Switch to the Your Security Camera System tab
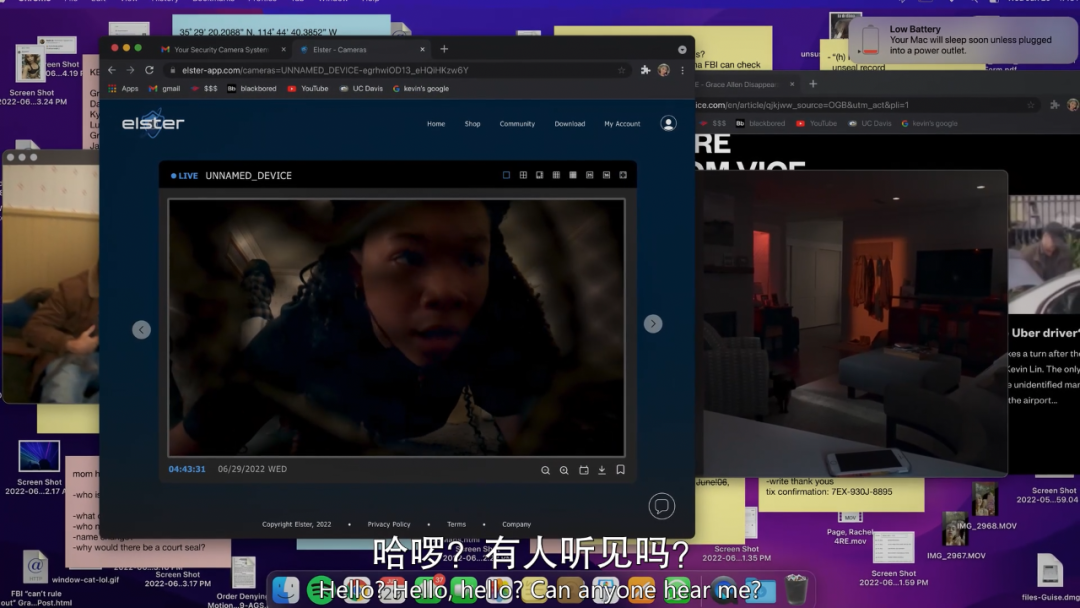Image resolution: width=1080 pixels, height=608 pixels. (x=222, y=50)
